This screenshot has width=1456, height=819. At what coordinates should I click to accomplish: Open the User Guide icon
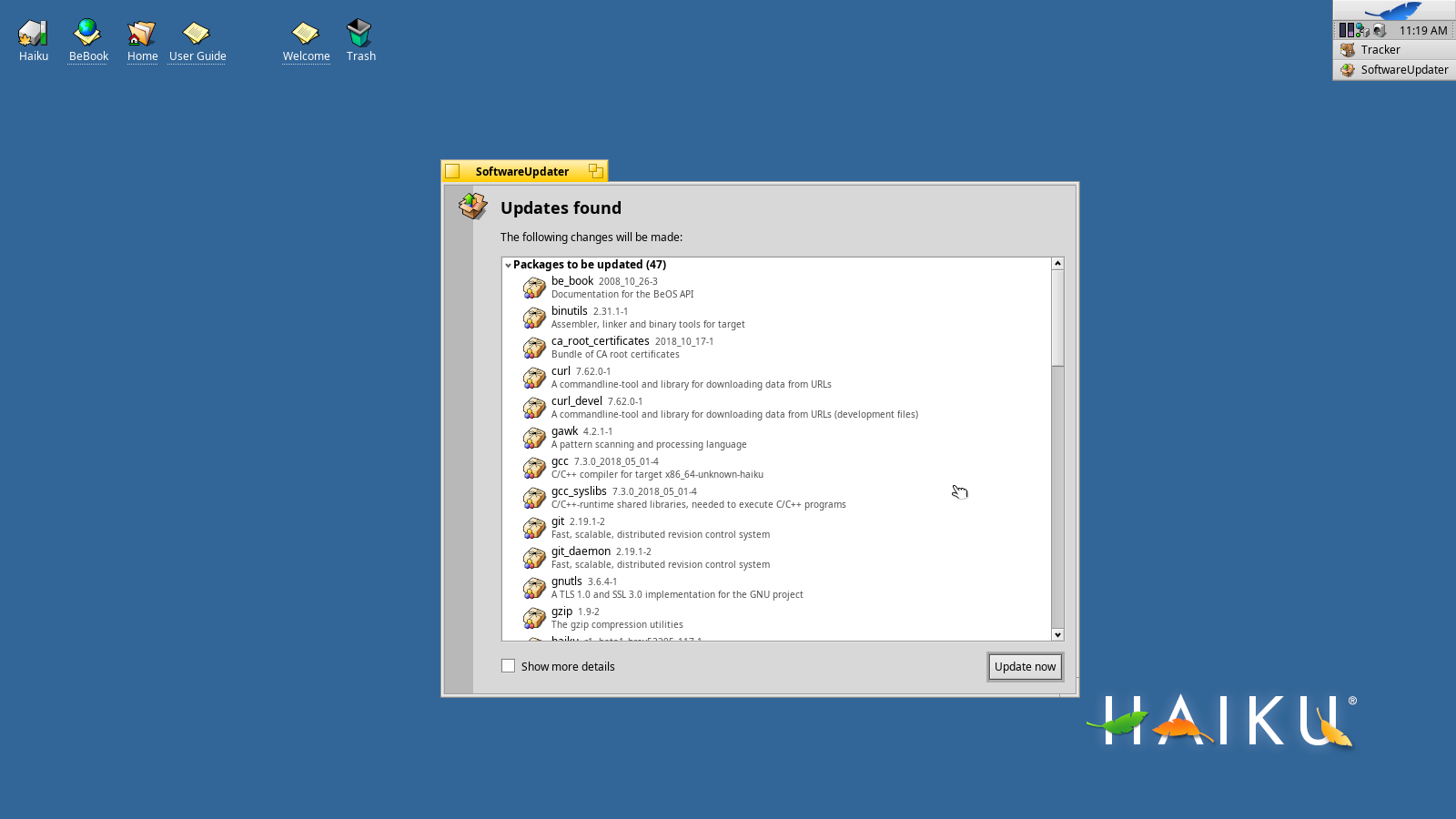(x=197, y=33)
